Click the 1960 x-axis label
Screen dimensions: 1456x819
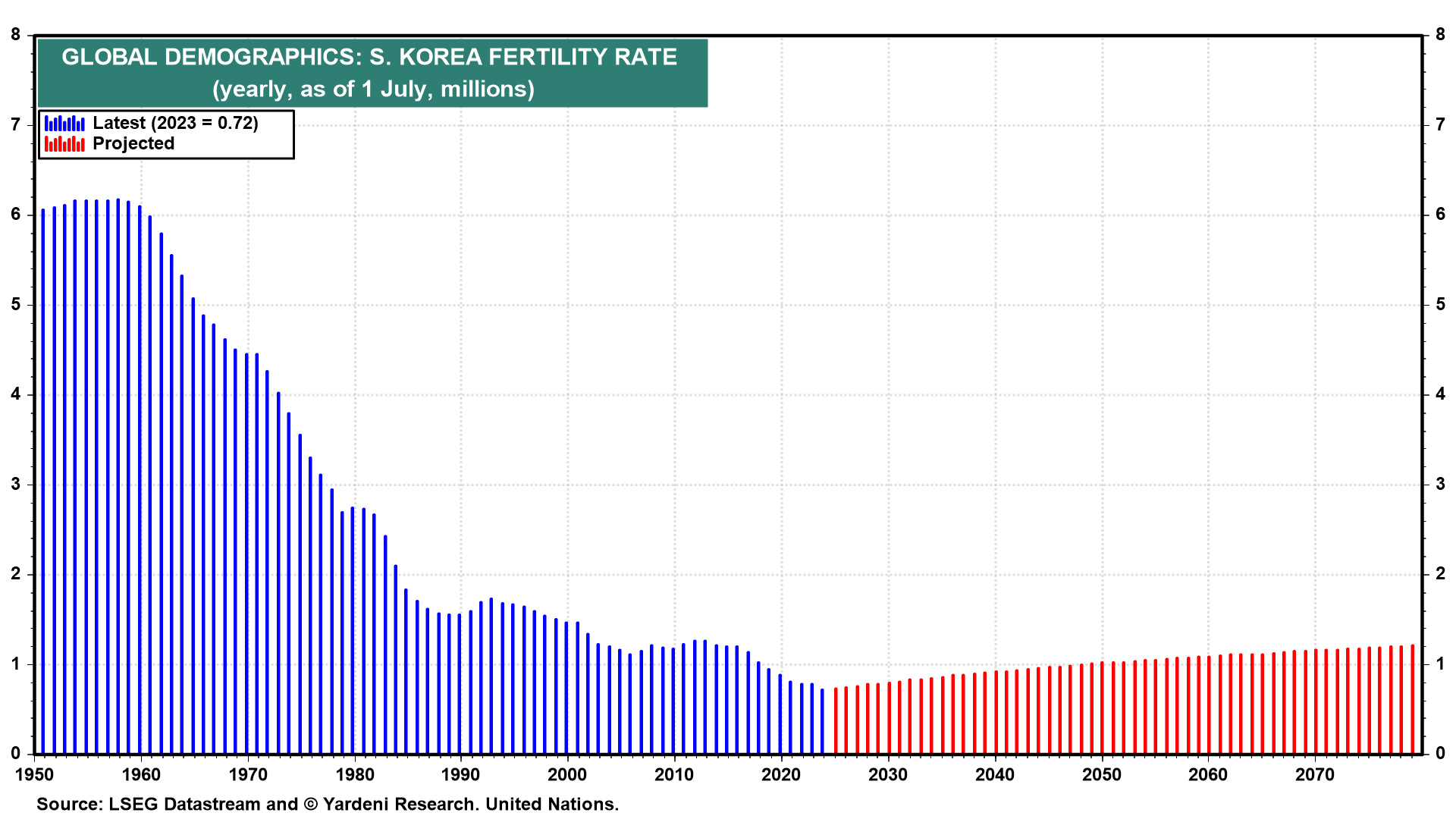(141, 775)
